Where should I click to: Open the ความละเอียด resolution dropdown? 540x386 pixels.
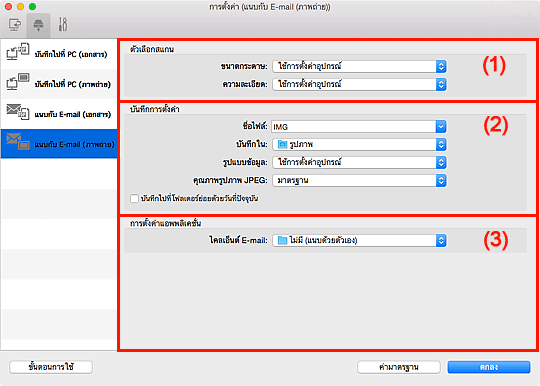click(x=359, y=84)
